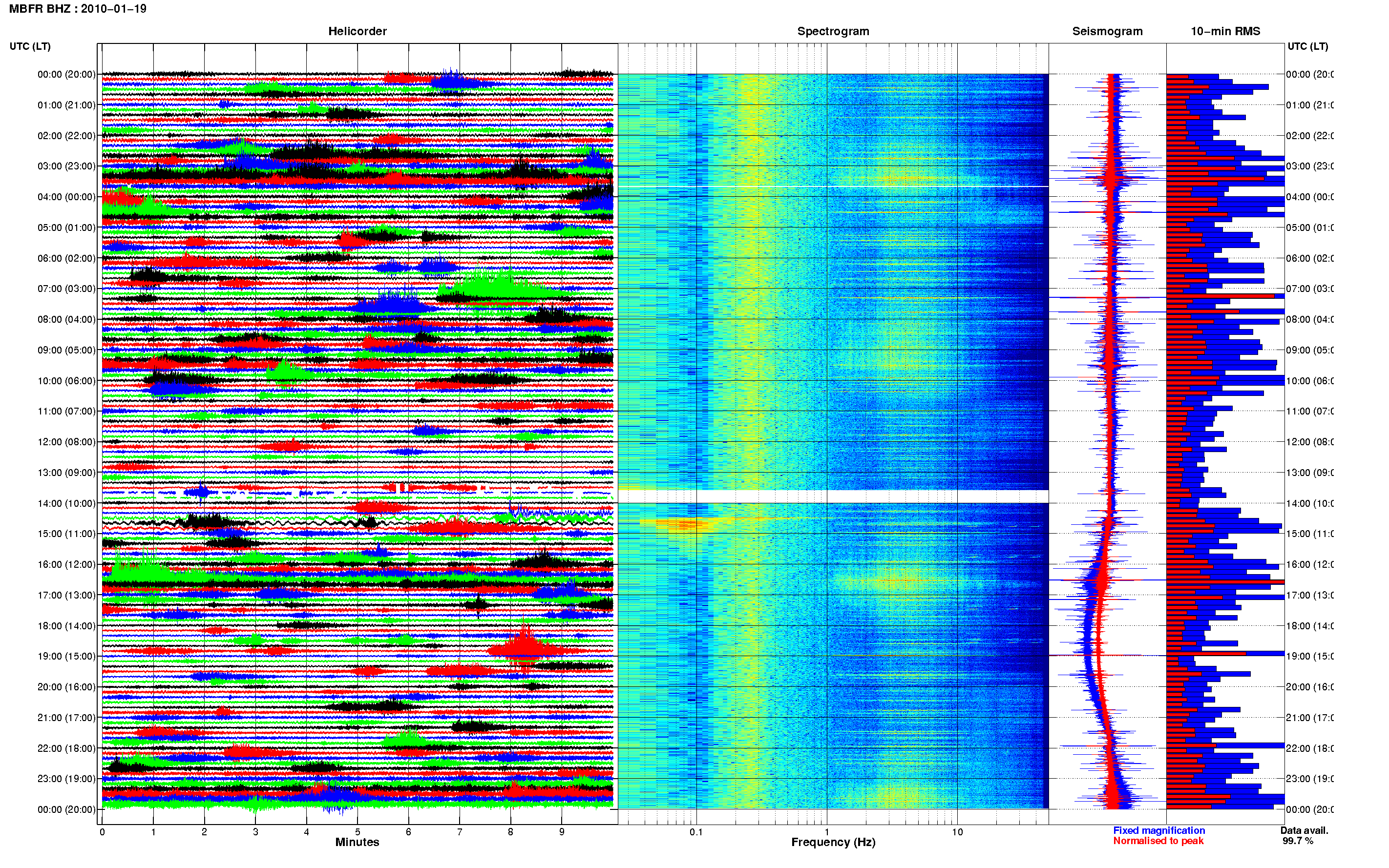Select the '10-min RMS' panel heading
This screenshot has width=1389, height=868.
1225,31
